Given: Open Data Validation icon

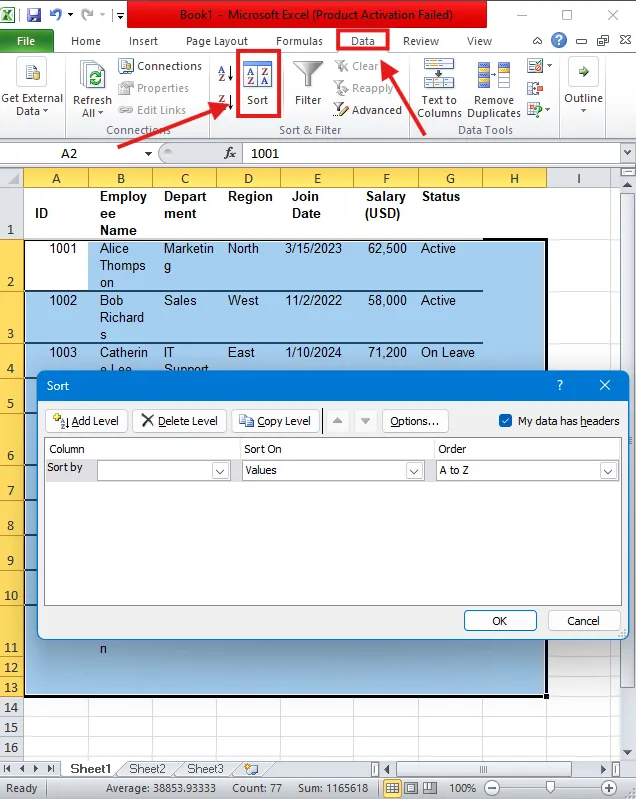Looking at the screenshot, I should point(536,66).
